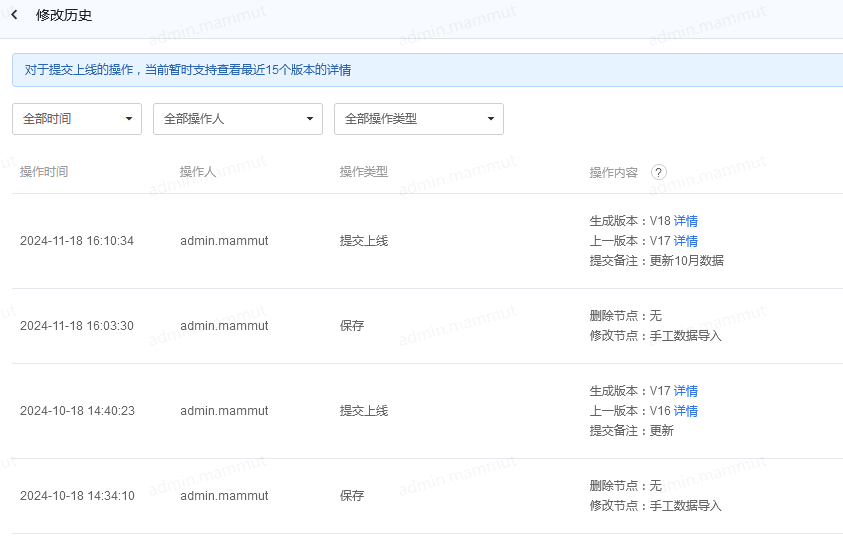Click 提交上线 in the 2024-10-18 row
843x543 pixels.
pos(364,411)
